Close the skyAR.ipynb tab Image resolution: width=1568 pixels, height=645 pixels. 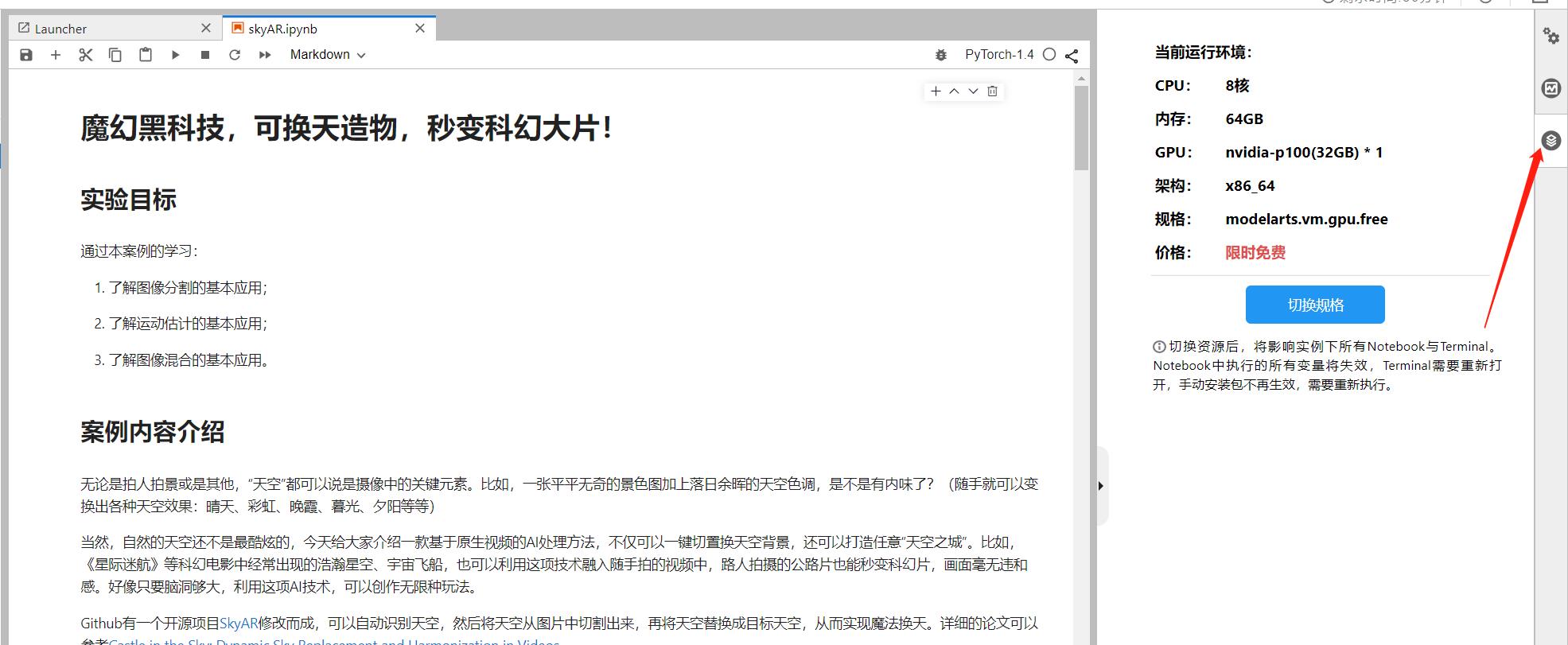(x=420, y=29)
